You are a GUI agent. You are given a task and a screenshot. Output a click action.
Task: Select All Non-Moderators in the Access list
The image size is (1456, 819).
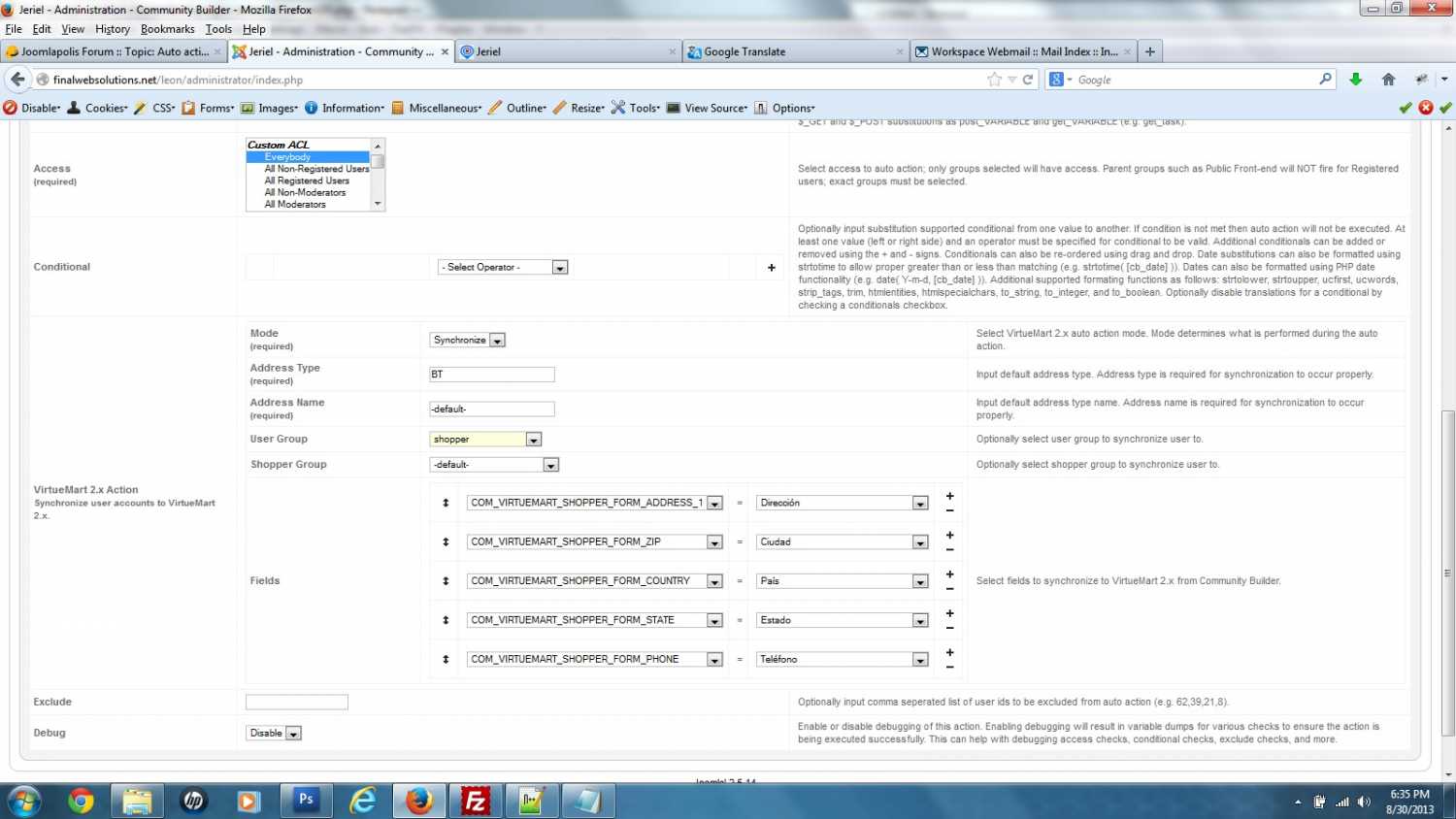(308, 192)
